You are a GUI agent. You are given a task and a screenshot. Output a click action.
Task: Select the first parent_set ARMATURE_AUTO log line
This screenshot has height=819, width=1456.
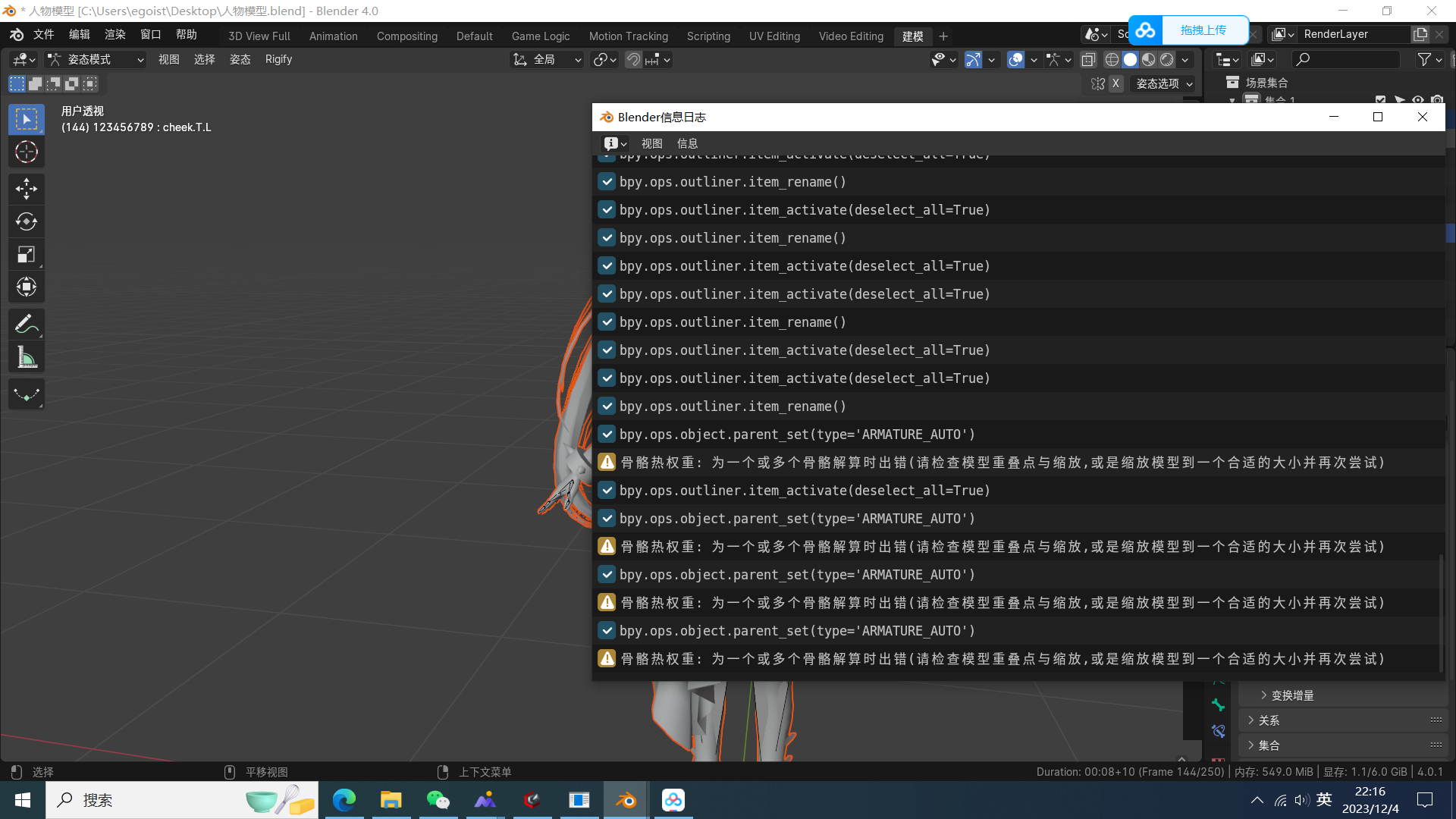click(x=1018, y=435)
